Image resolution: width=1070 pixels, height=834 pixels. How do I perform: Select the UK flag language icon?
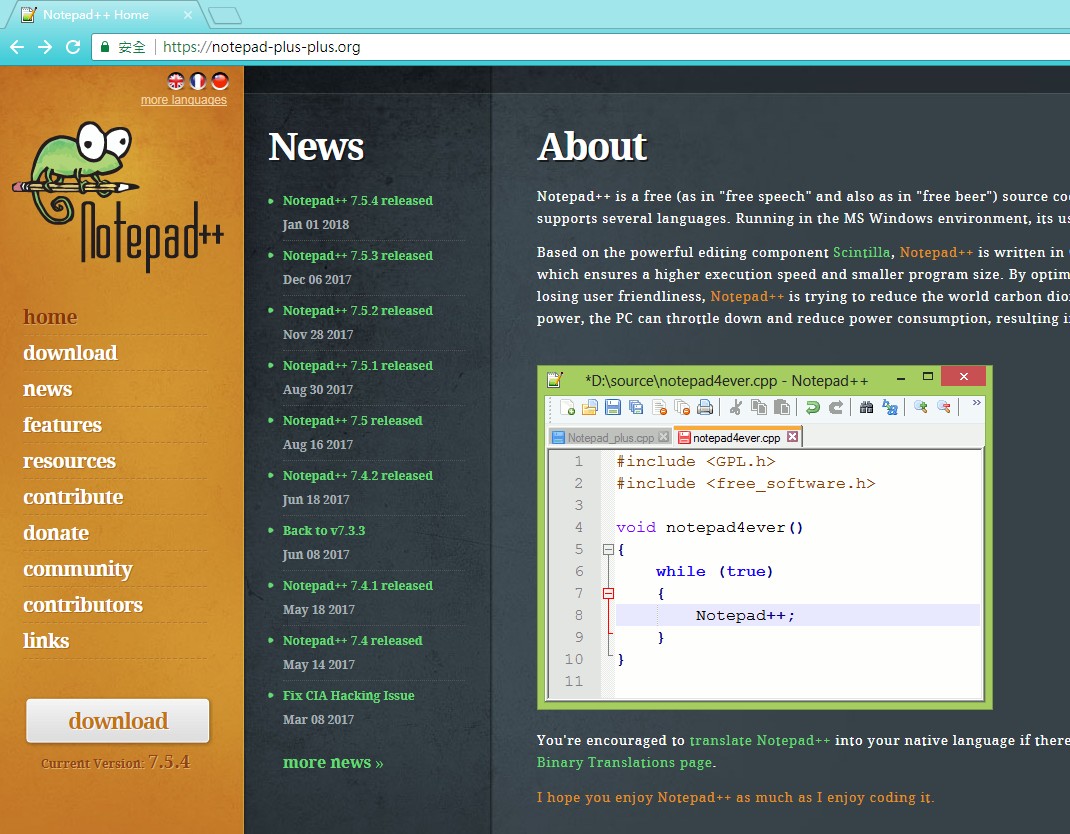[176, 80]
